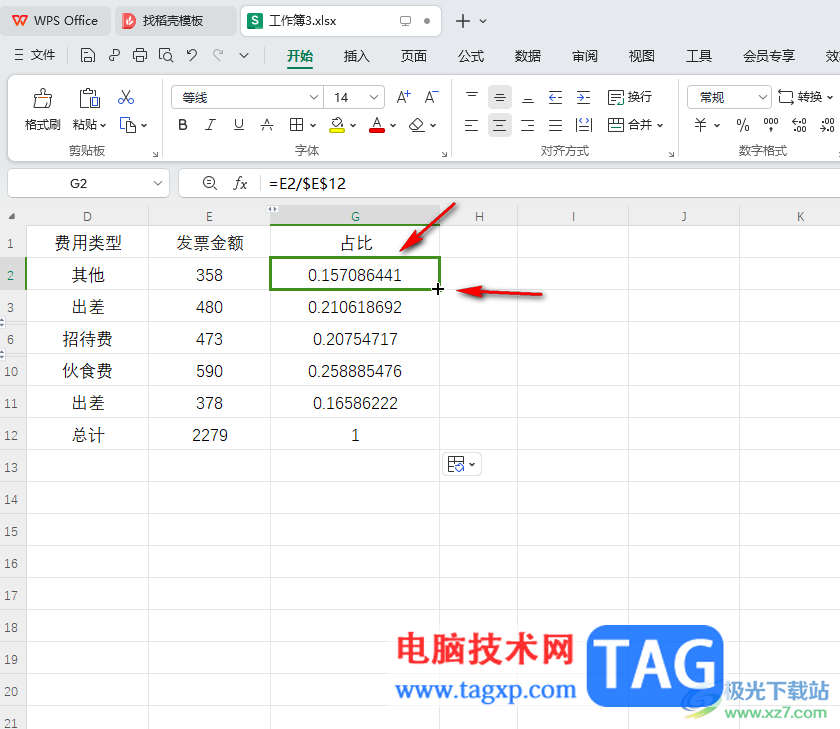Click the Borders grid icon
Screen dimensions: 840x729
[296, 125]
